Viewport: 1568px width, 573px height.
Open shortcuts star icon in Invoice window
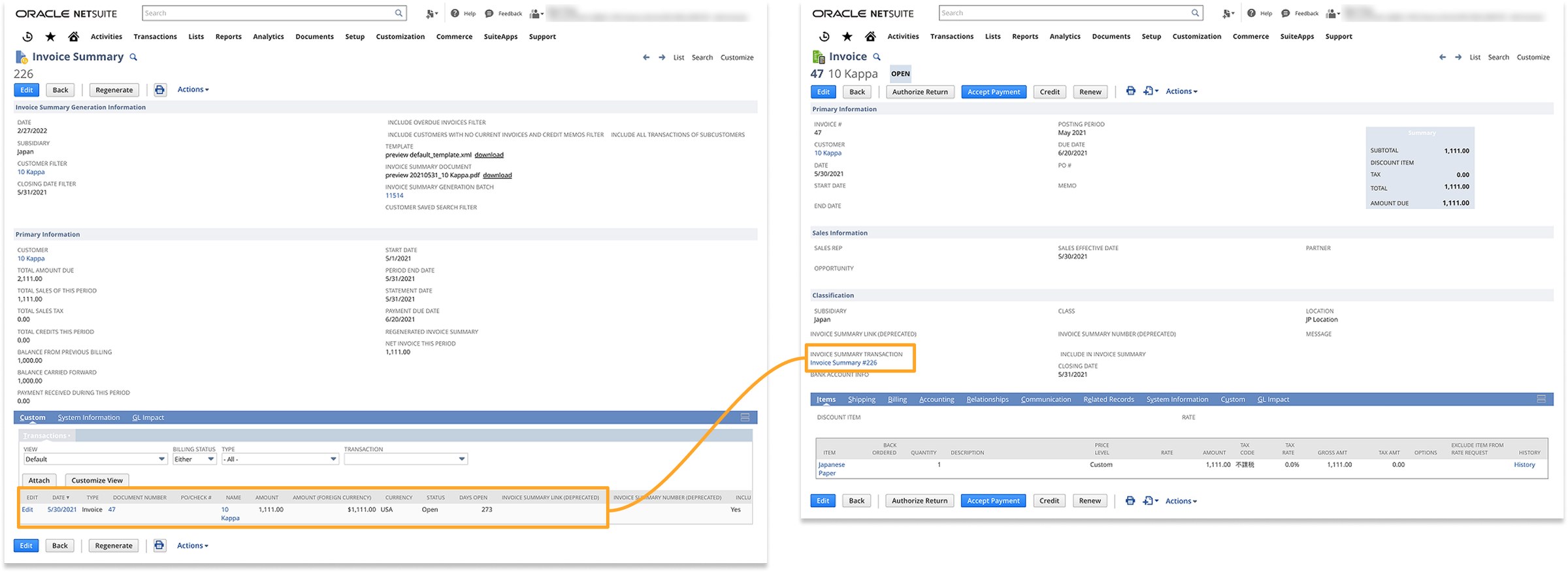pyautogui.click(x=847, y=37)
